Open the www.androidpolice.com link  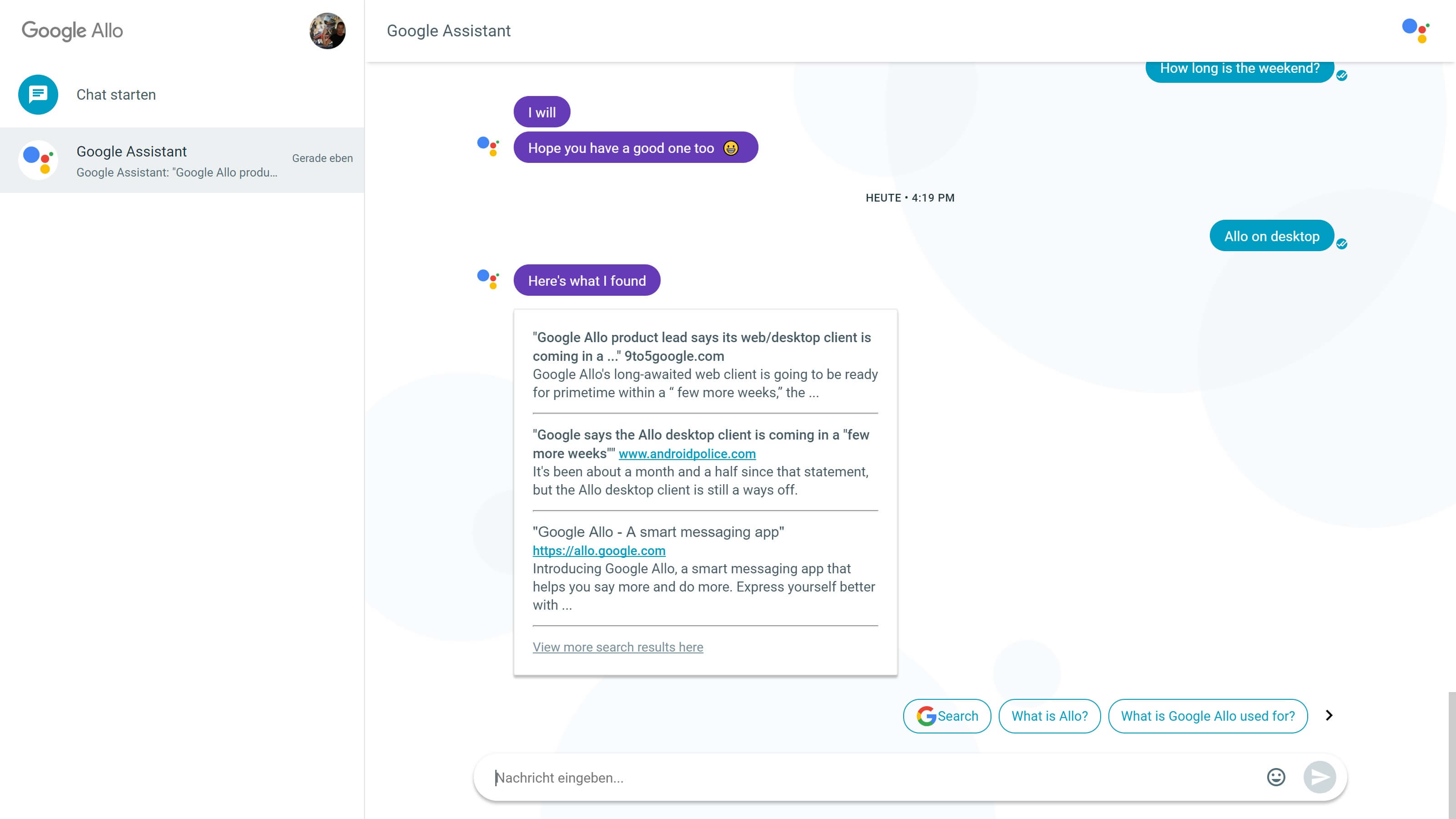click(x=687, y=453)
